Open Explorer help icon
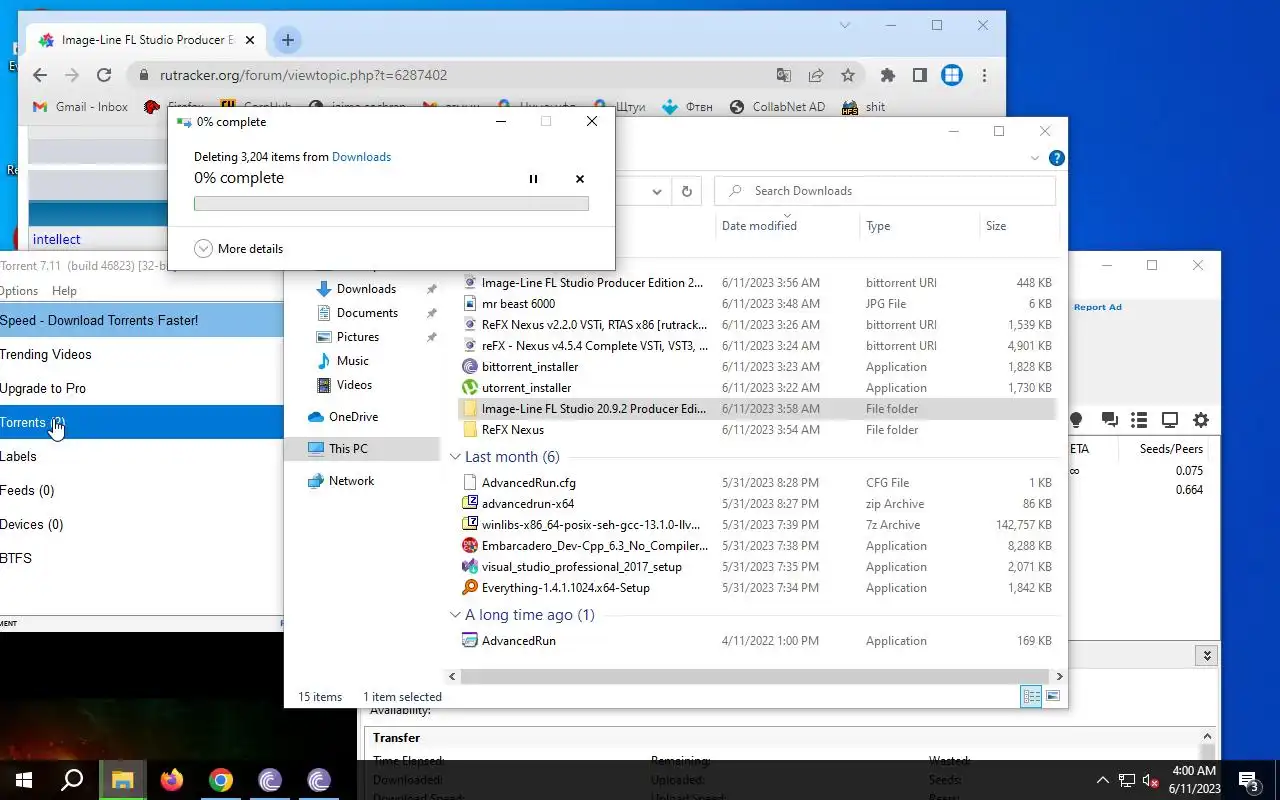The width and height of the screenshot is (1280, 800). (x=1057, y=158)
